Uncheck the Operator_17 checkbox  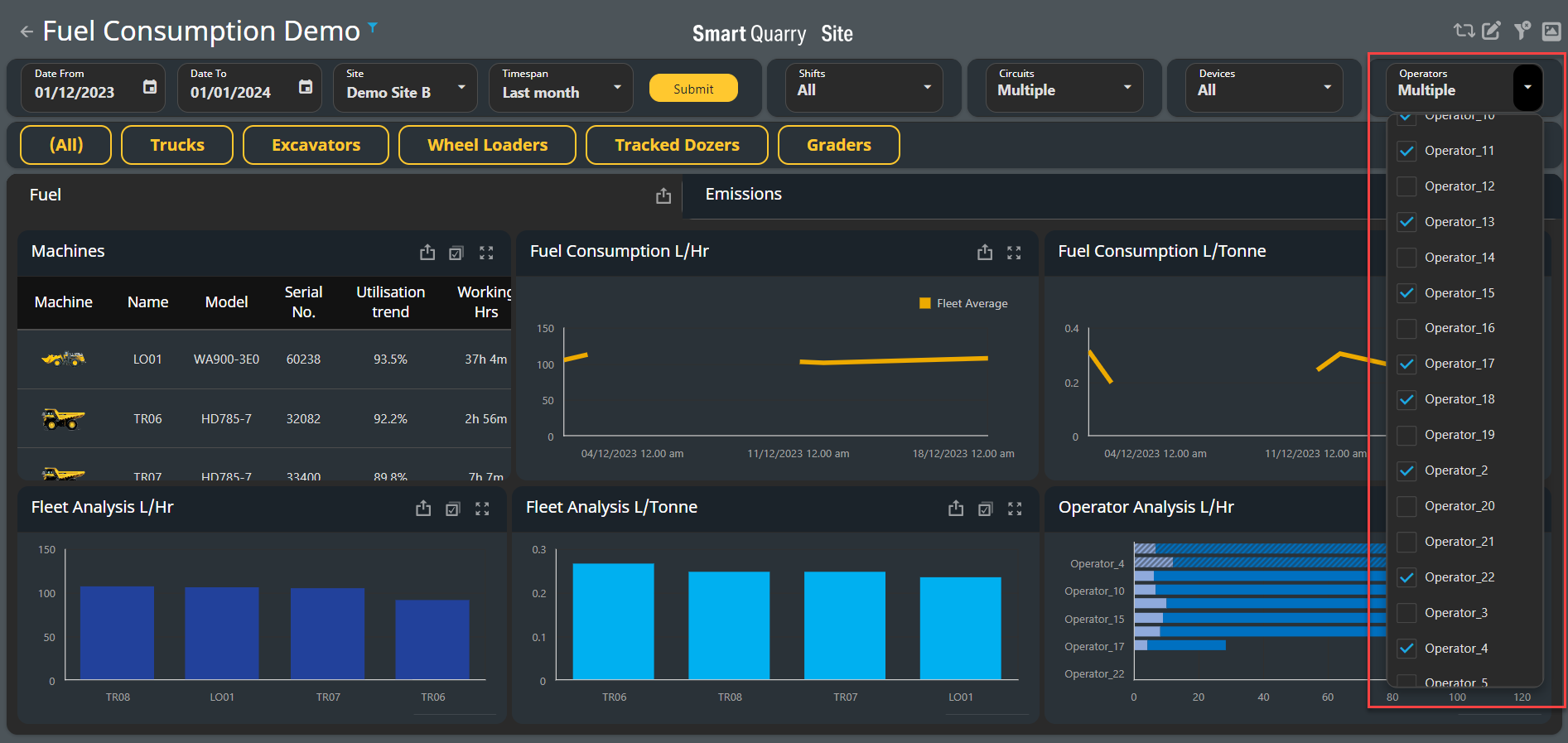pos(1406,364)
